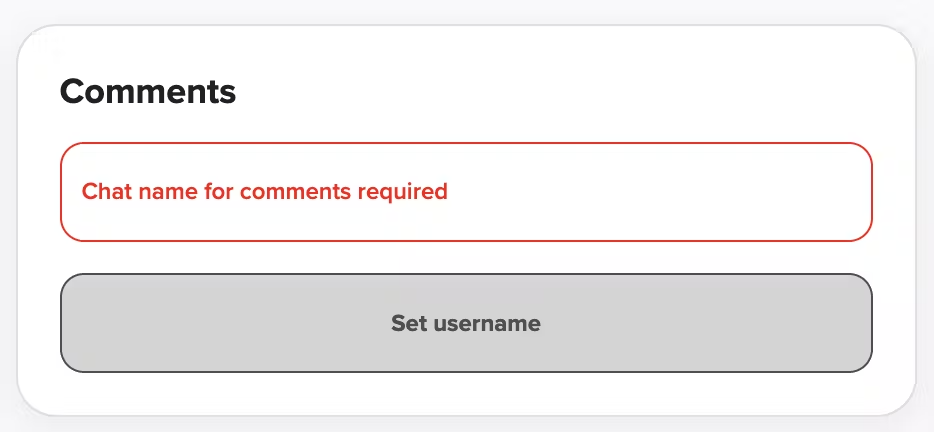Click the red chat name required message
Viewport: 934px width, 432px height.
click(264, 191)
